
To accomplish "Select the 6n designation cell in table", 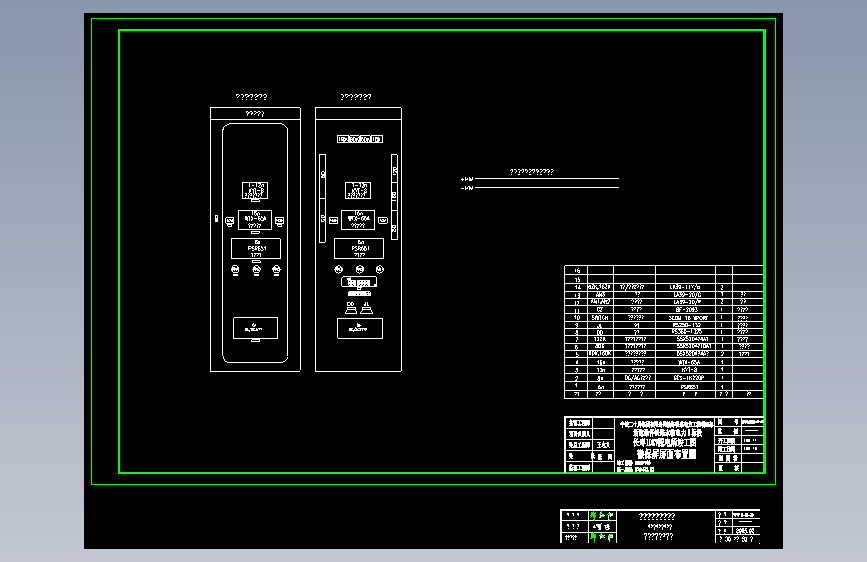I will [x=600, y=387].
